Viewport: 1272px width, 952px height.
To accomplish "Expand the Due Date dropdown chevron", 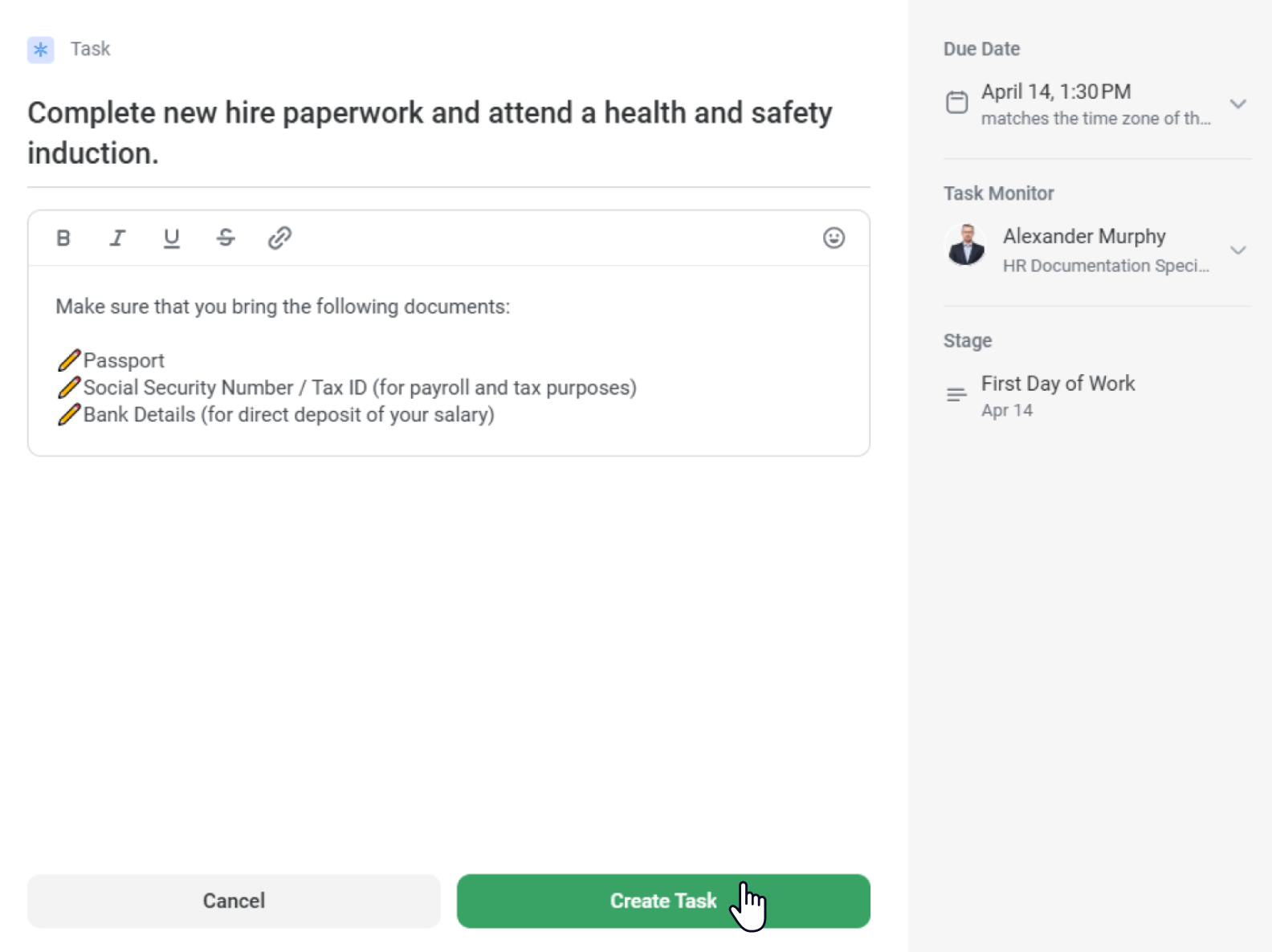I will point(1238,104).
